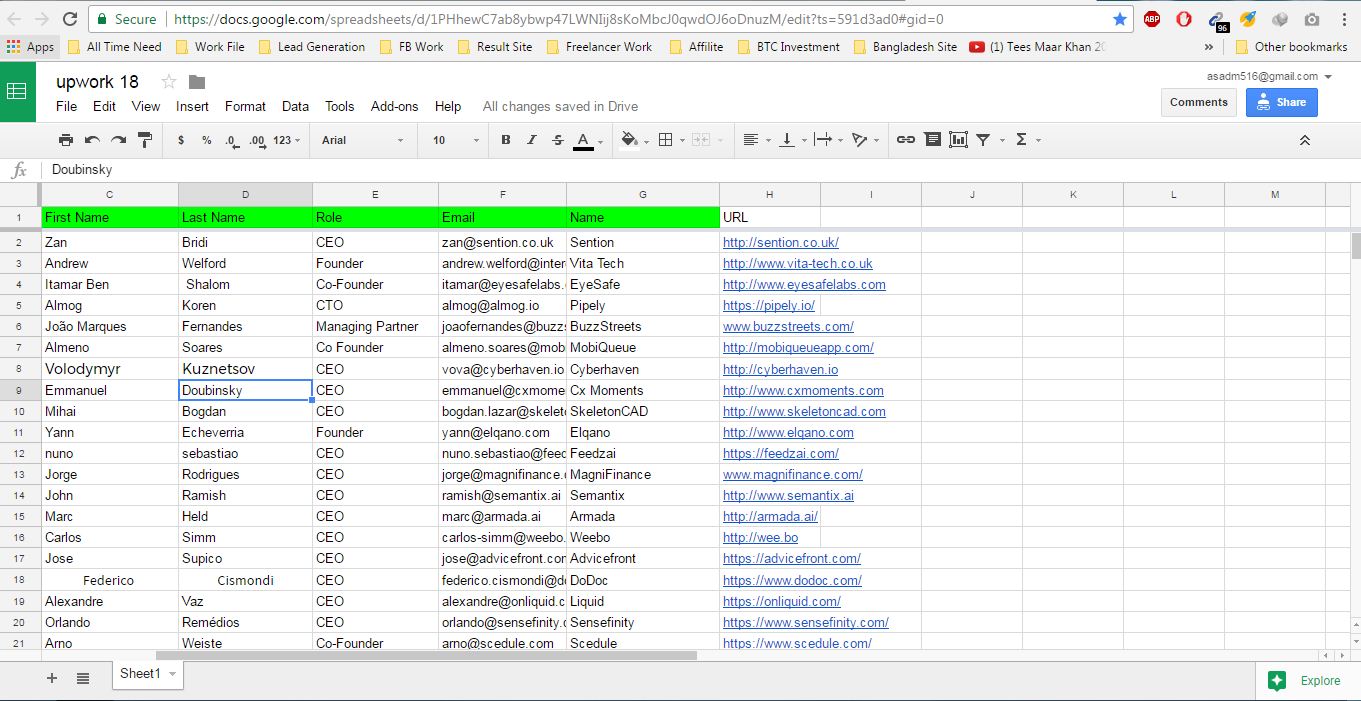1361x701 pixels.
Task: Redo the last undone action
Action: click(118, 140)
